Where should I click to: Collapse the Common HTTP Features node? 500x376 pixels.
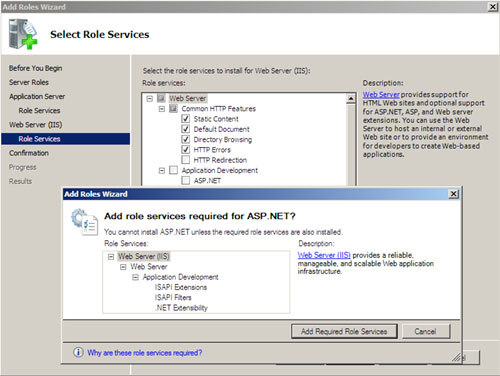click(162, 109)
